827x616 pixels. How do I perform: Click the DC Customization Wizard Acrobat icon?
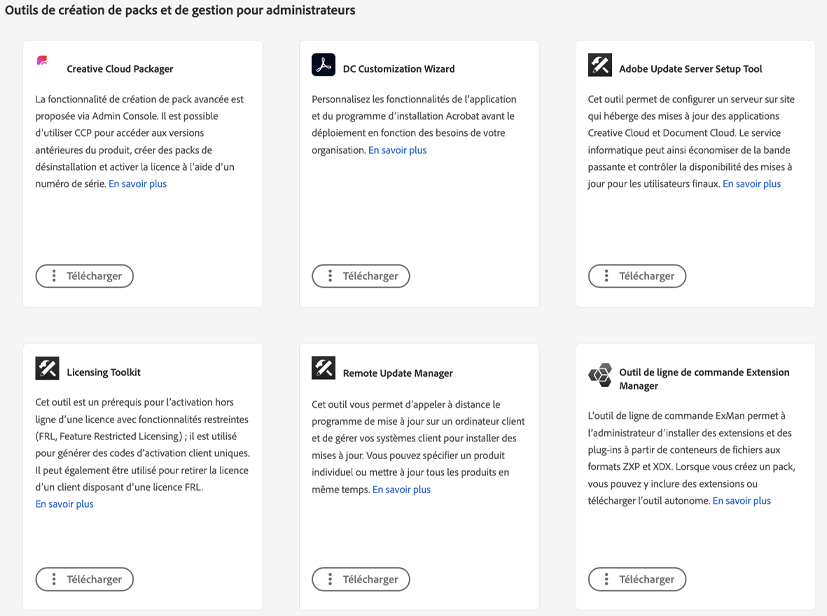[323, 65]
